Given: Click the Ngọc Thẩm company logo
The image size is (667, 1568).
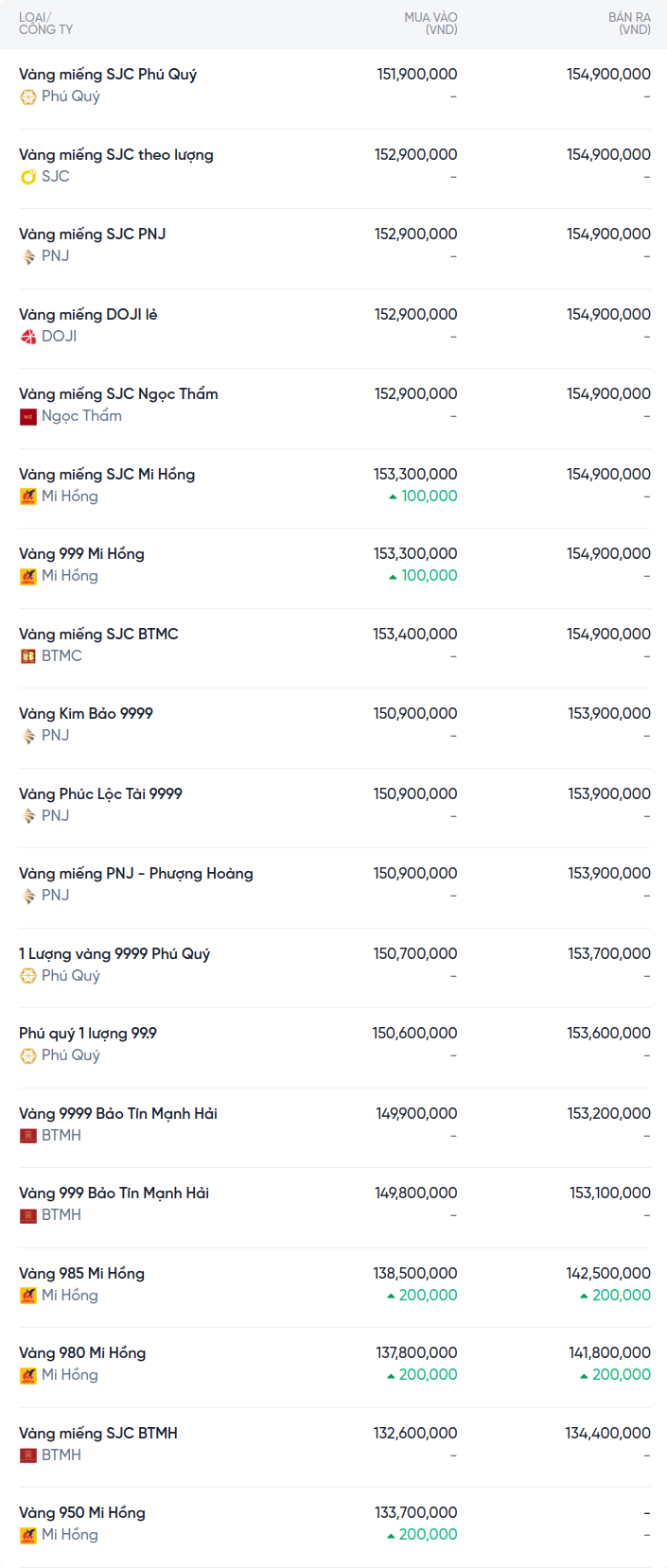Looking at the screenshot, I should tap(28, 416).
